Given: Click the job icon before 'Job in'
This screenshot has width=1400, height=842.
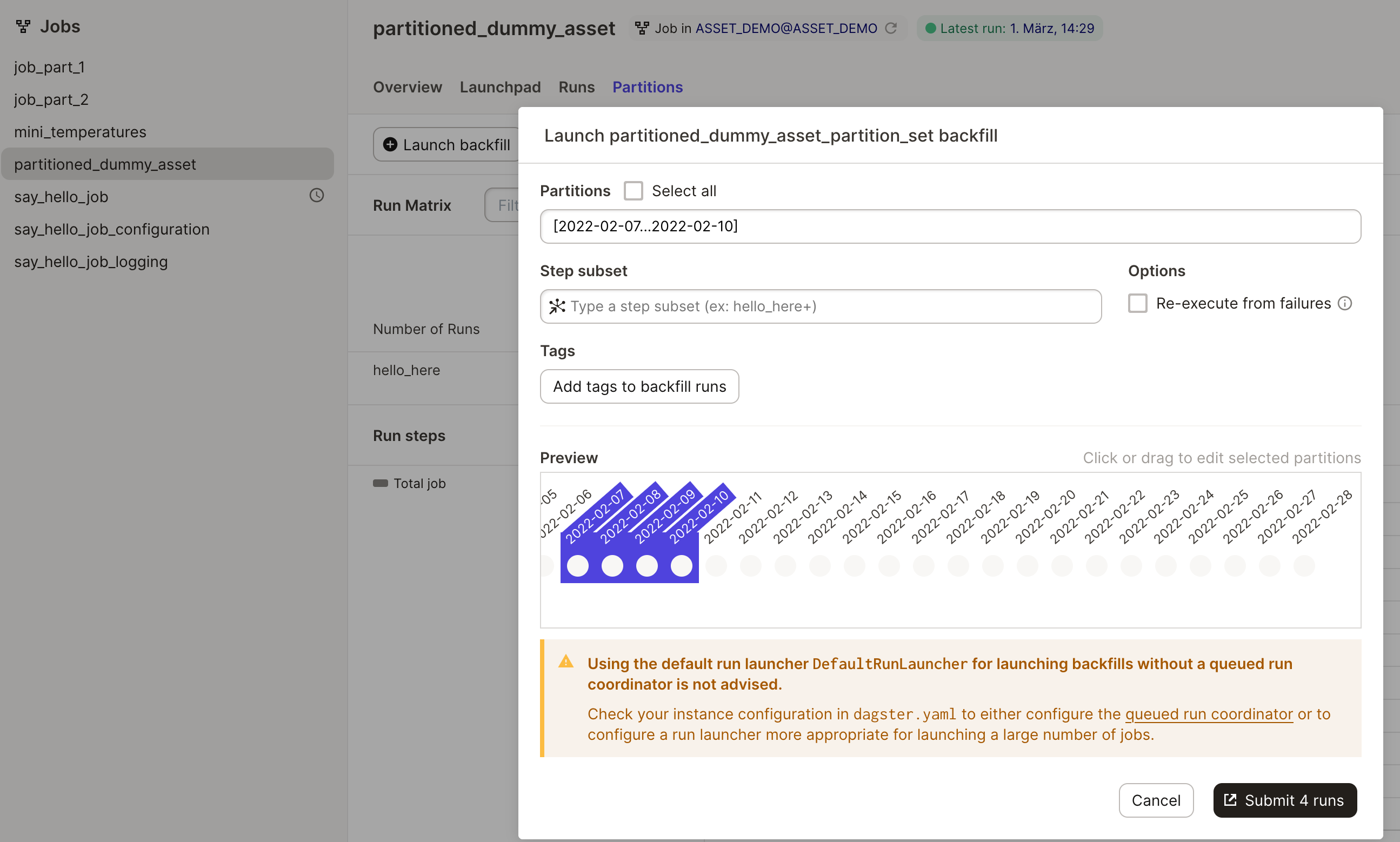Looking at the screenshot, I should 642,28.
